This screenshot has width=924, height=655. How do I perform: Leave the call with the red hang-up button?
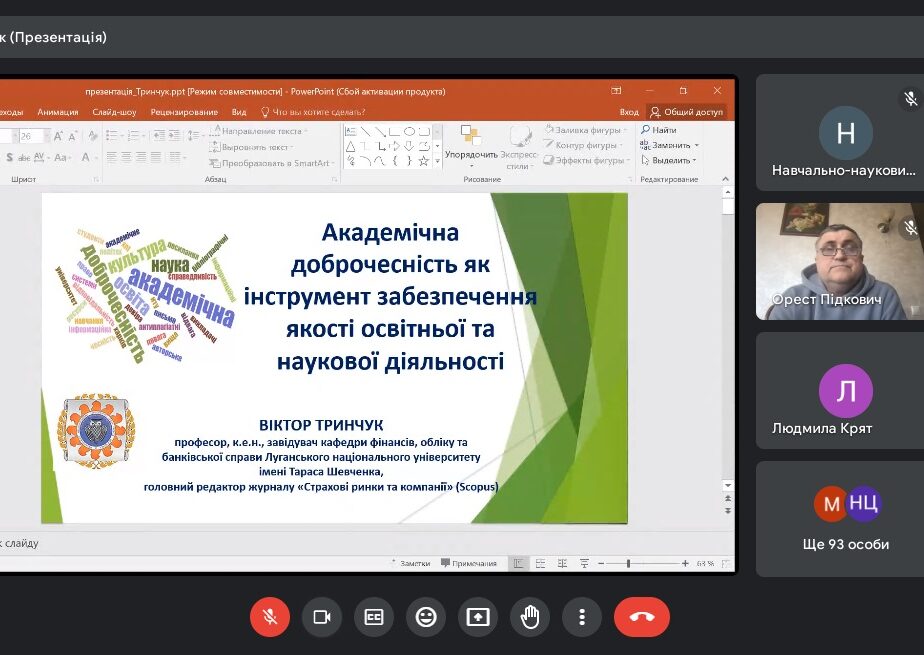click(x=642, y=617)
